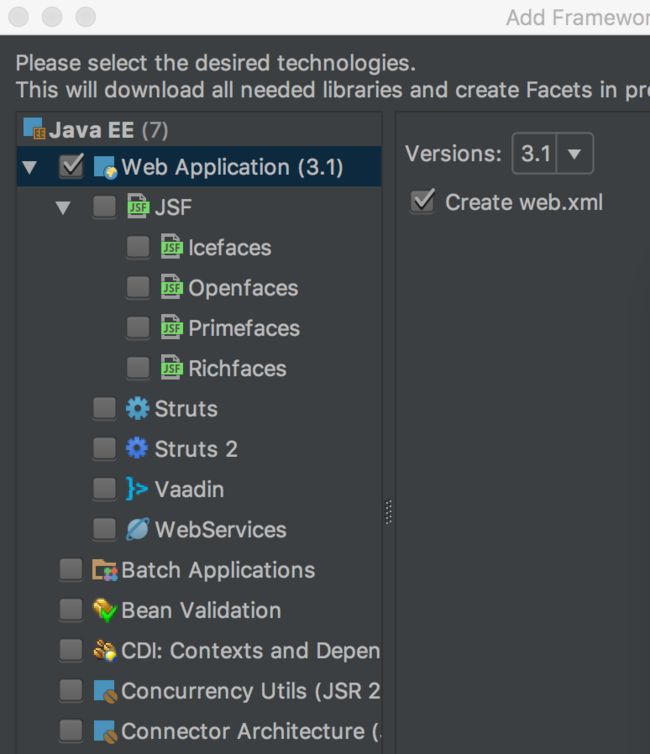Click the WebServices label text
Image resolution: width=650 pixels, height=754 pixels.
pos(221,529)
